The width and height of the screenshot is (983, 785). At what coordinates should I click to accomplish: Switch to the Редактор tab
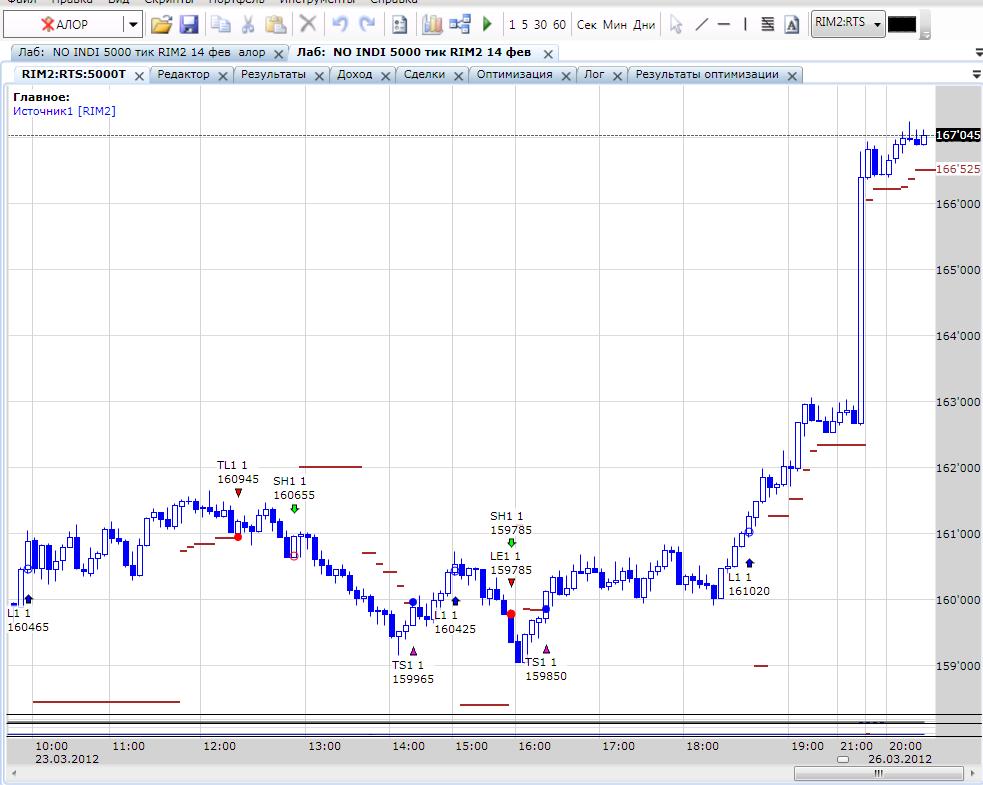tap(183, 75)
